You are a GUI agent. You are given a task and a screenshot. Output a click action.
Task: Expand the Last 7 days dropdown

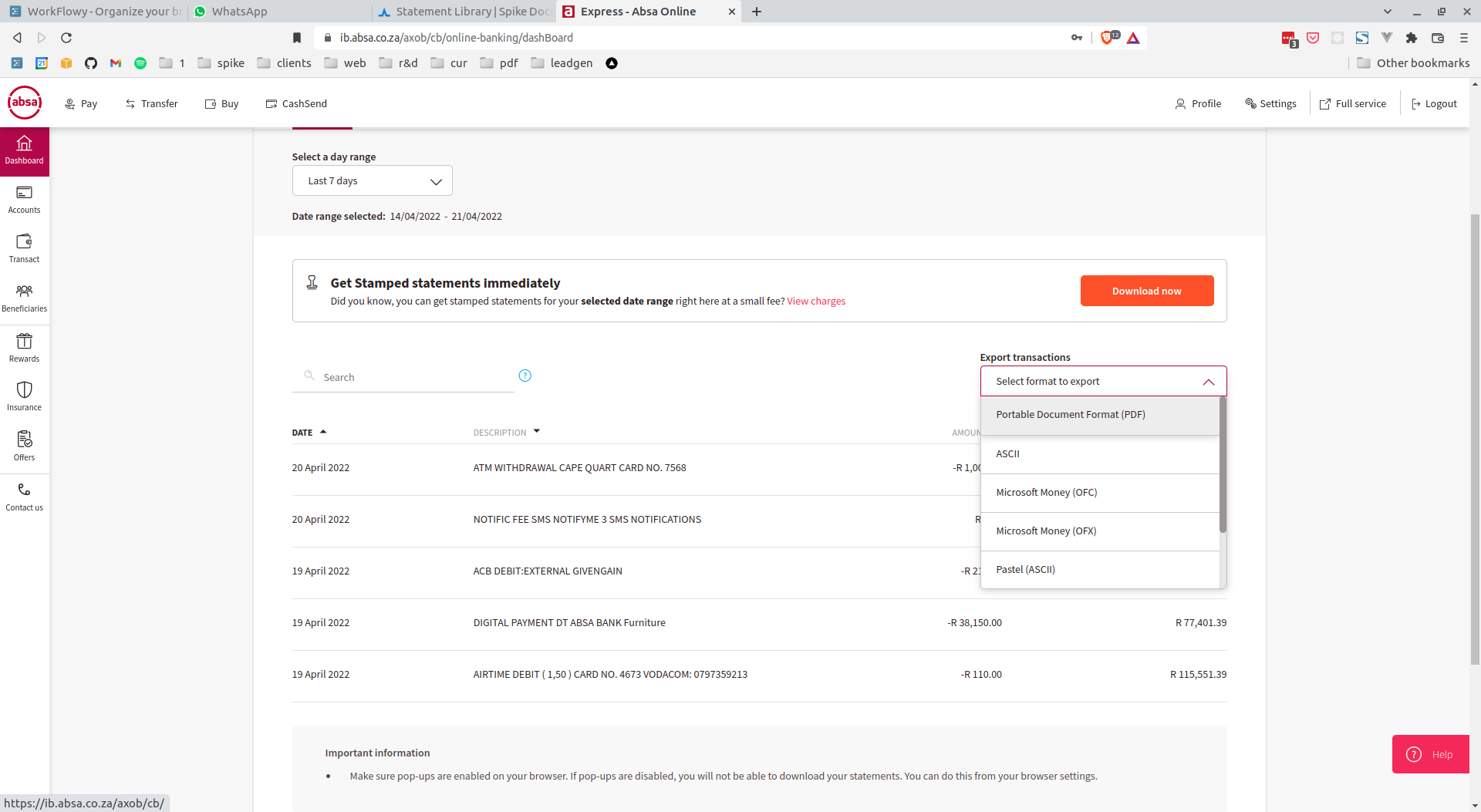pos(372,180)
